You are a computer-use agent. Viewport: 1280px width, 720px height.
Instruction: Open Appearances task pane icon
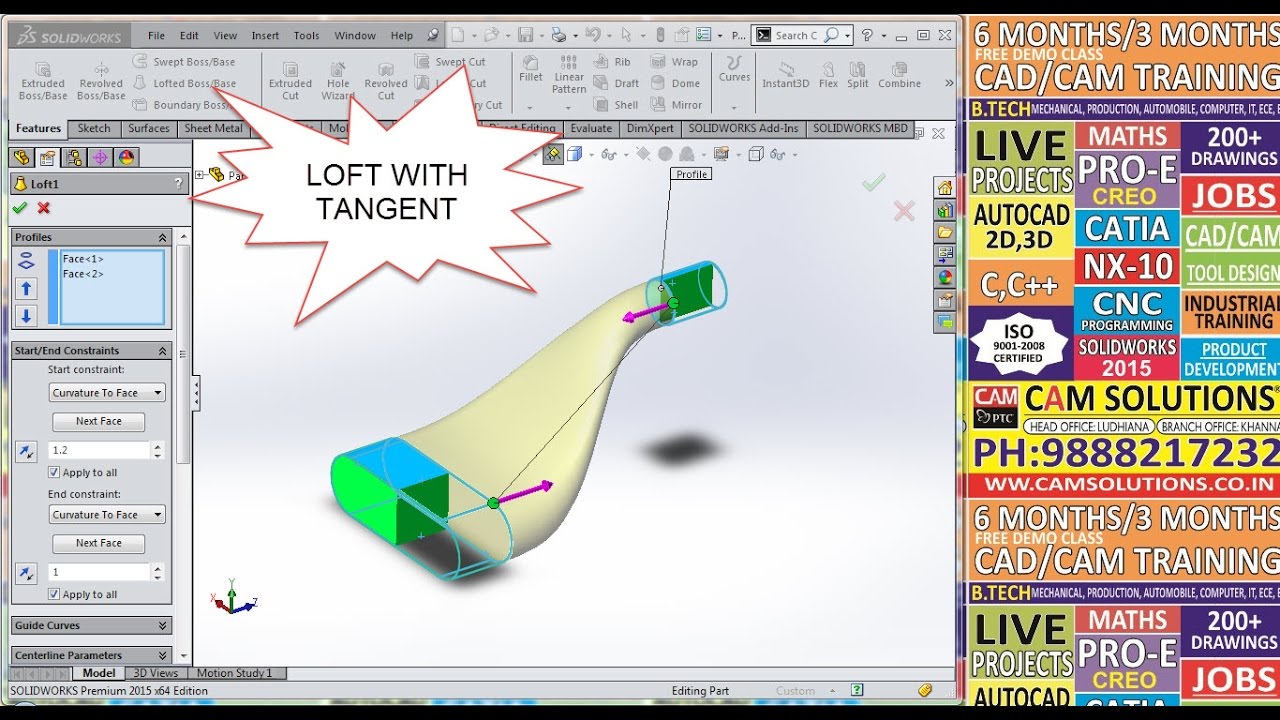[x=944, y=277]
